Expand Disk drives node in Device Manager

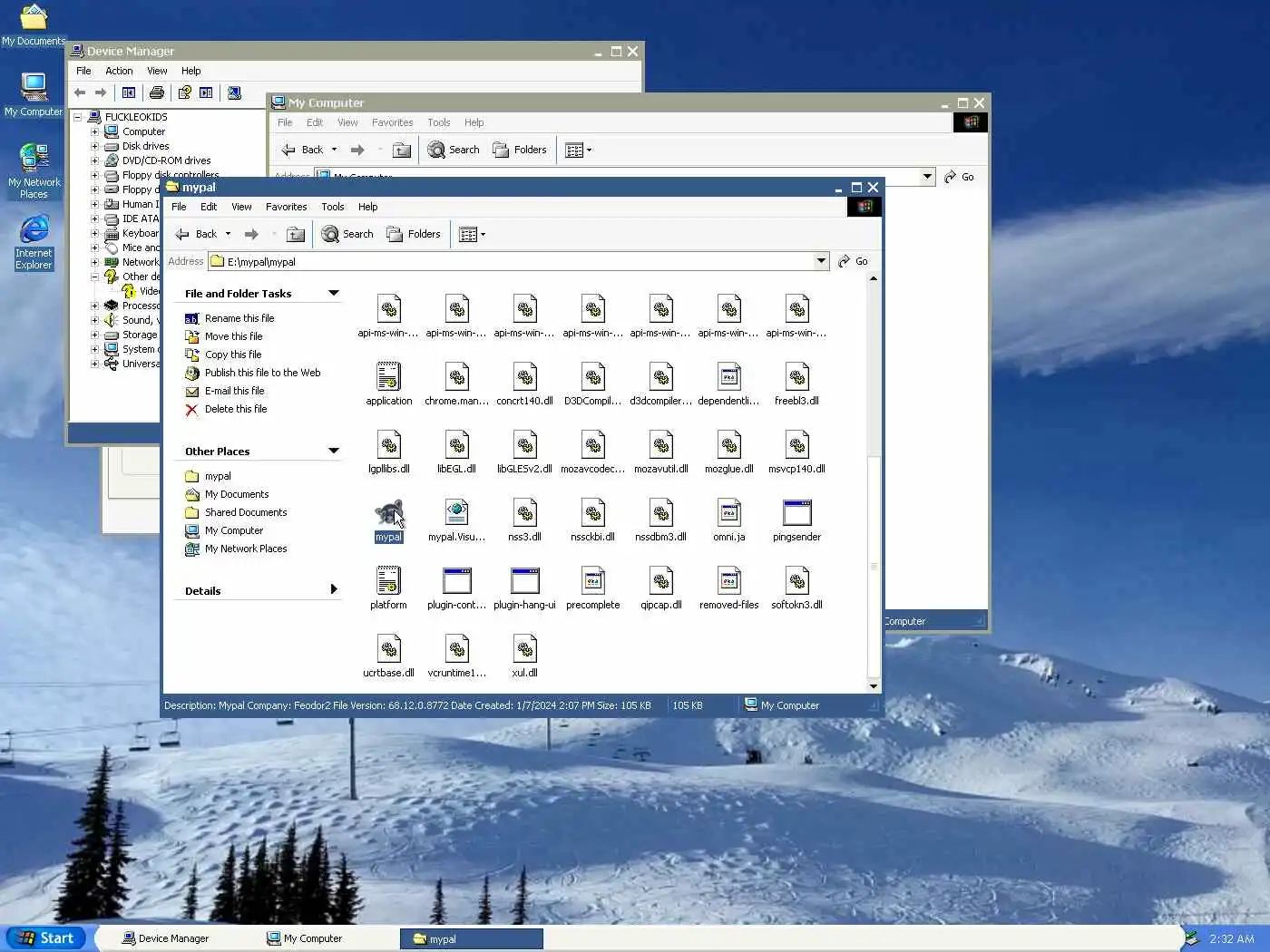pos(94,146)
